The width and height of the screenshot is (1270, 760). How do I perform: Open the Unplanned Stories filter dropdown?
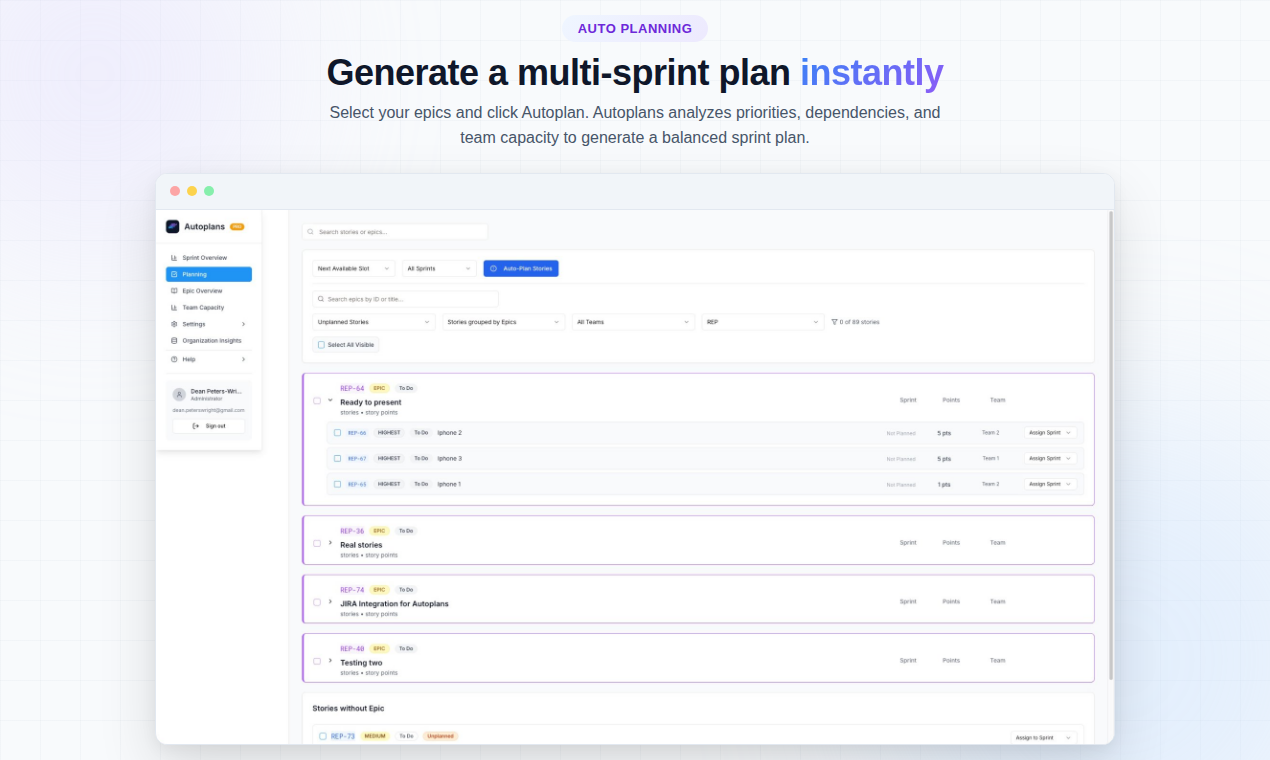[x=374, y=322]
